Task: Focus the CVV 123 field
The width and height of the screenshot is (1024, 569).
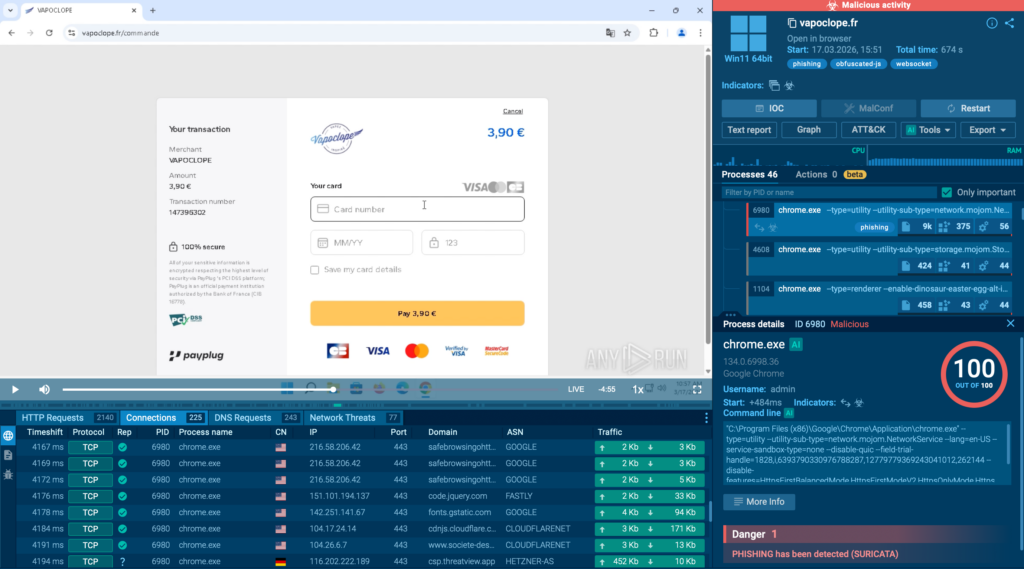Action: pyautogui.click(x=473, y=242)
